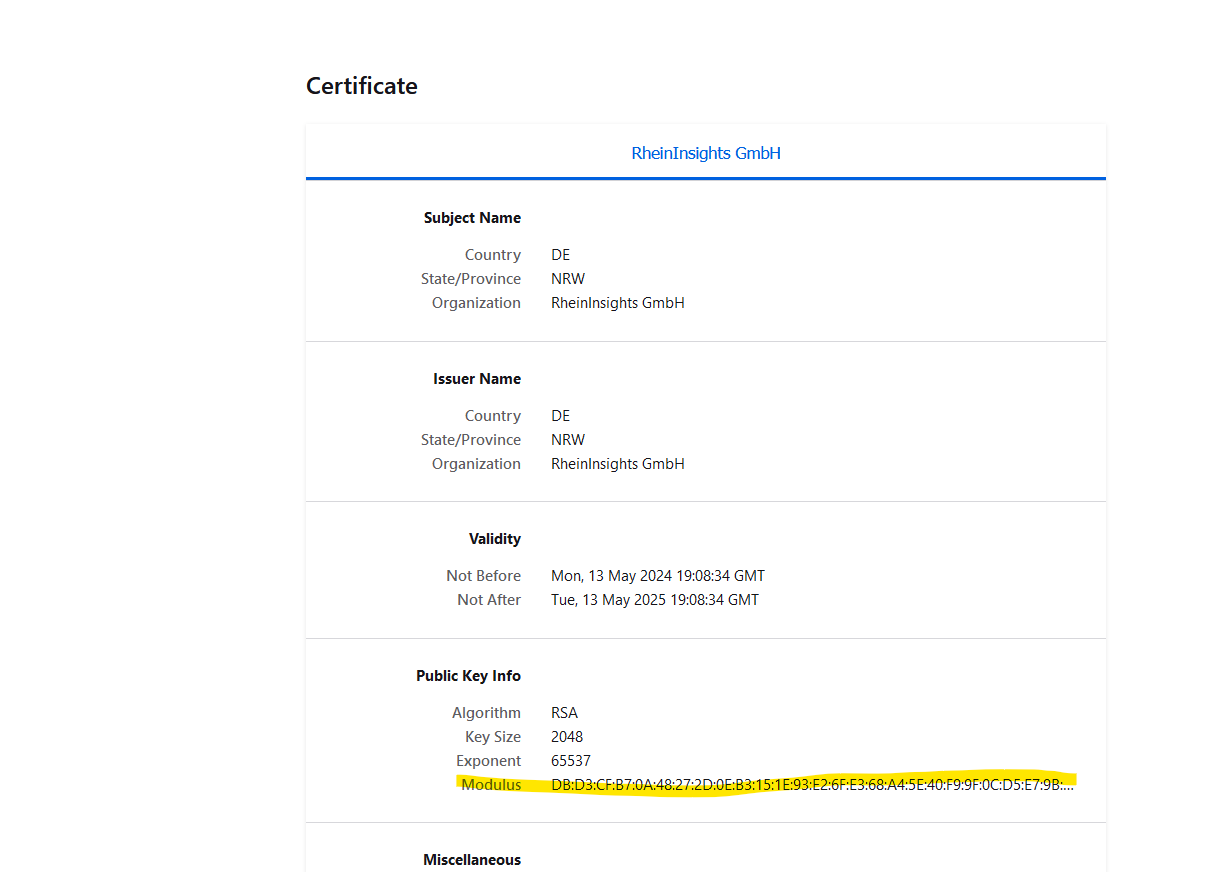The width and height of the screenshot is (1210, 872).
Task: Click Subject Name organization RheinInsights GmbH
Action: 617,303
